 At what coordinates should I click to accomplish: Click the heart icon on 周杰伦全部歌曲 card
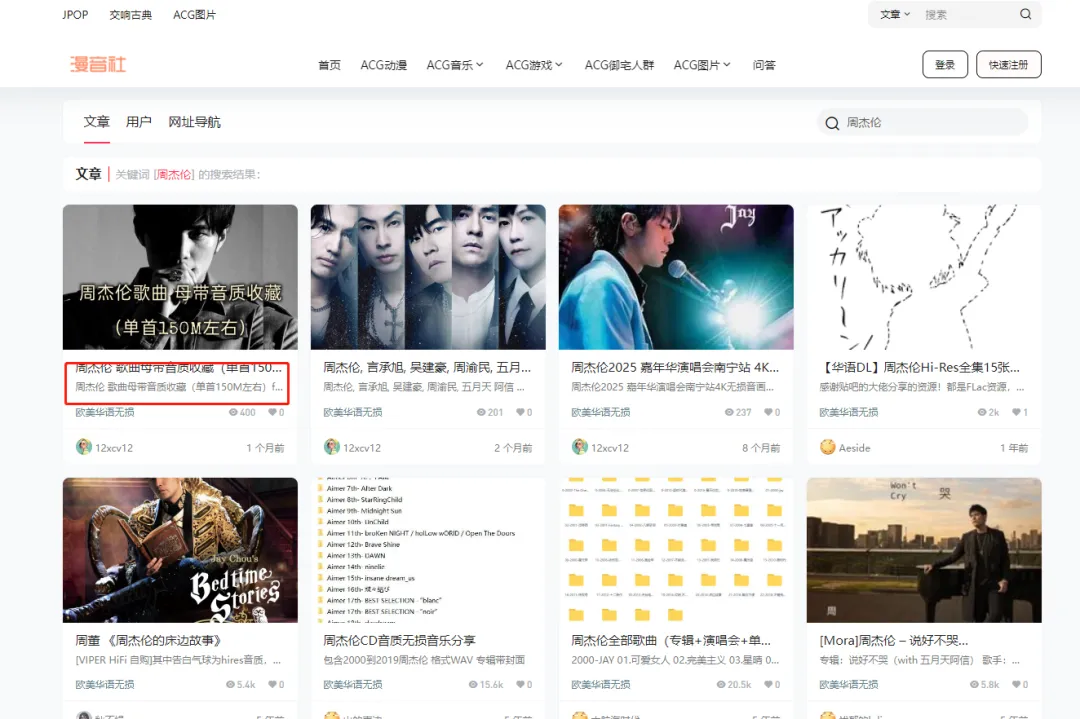point(768,685)
